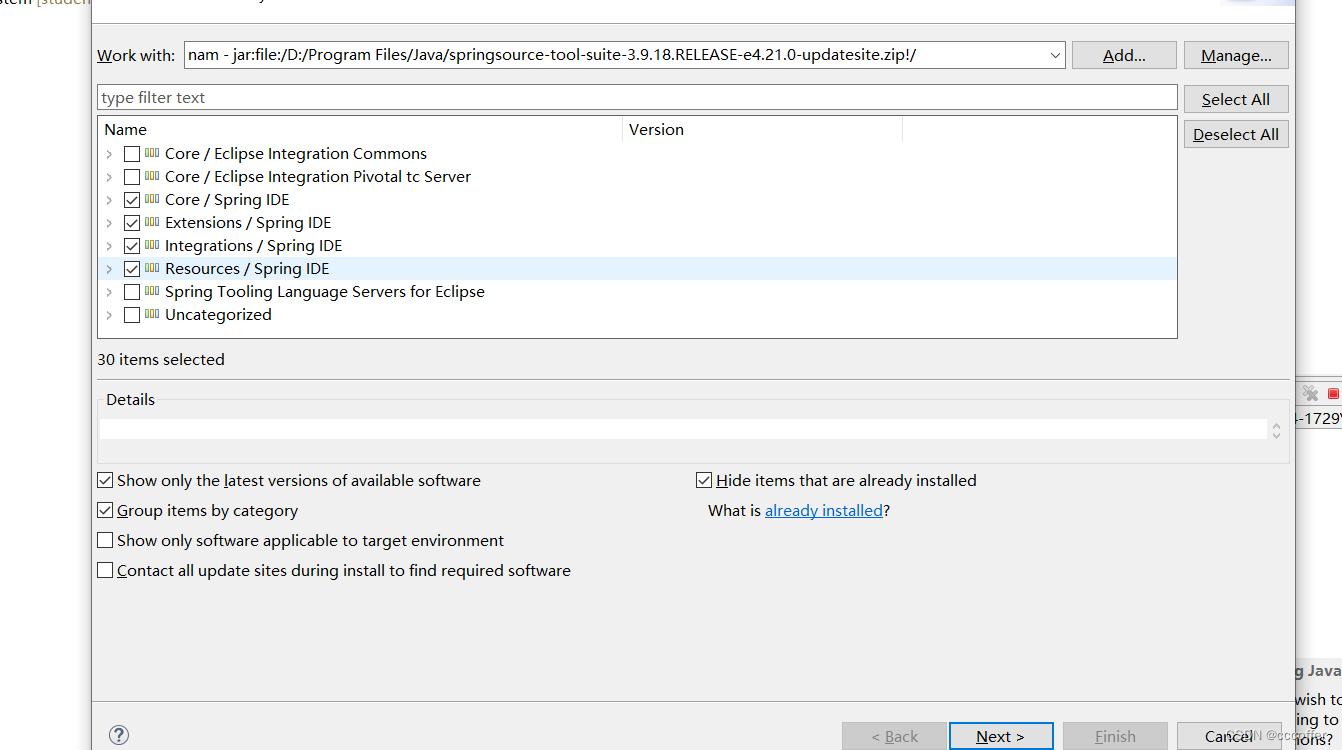
Task: Uncheck Hide items that are already installed
Action: click(x=704, y=480)
